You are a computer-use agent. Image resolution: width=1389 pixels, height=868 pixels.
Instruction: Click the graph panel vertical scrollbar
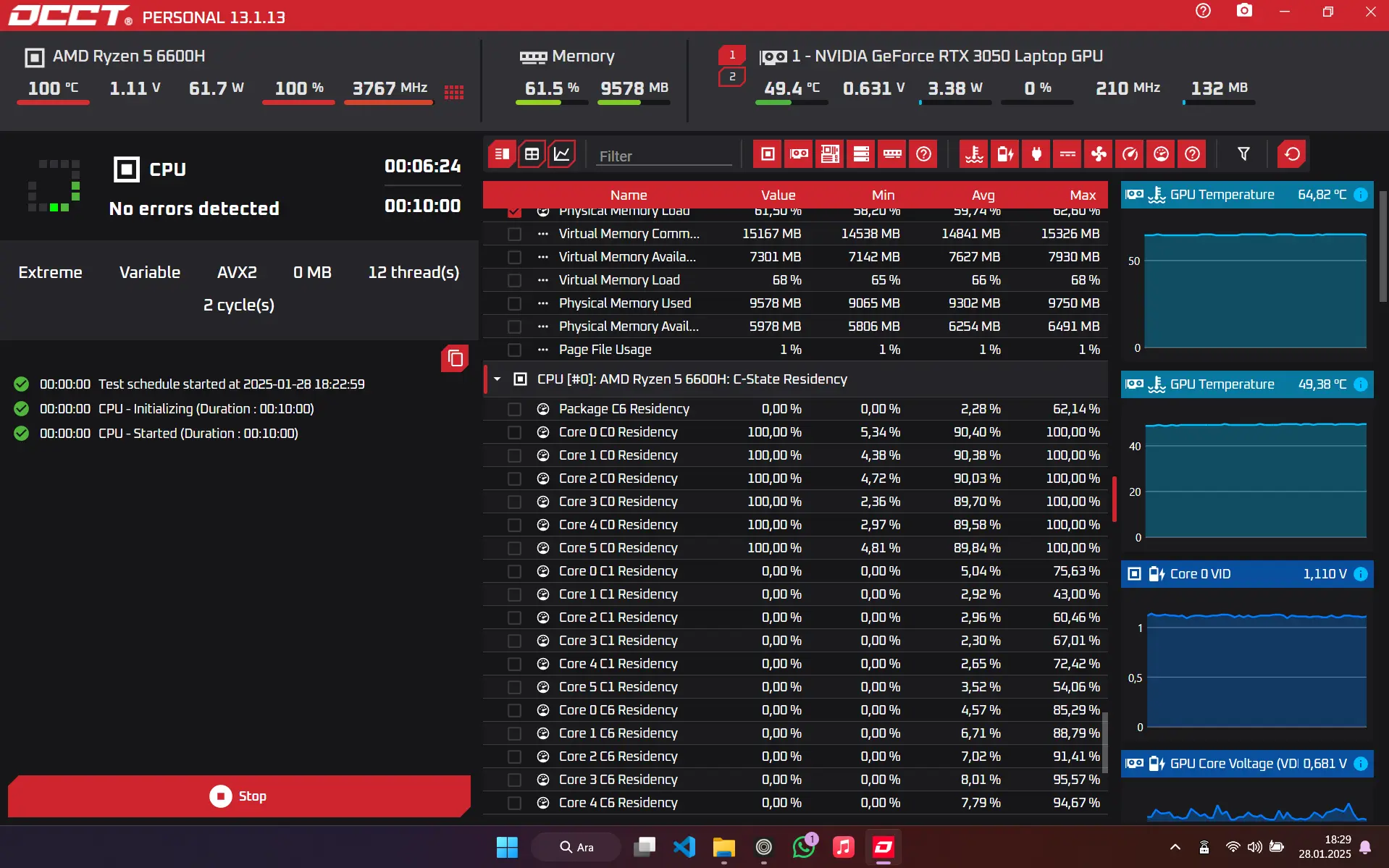coord(1382,246)
